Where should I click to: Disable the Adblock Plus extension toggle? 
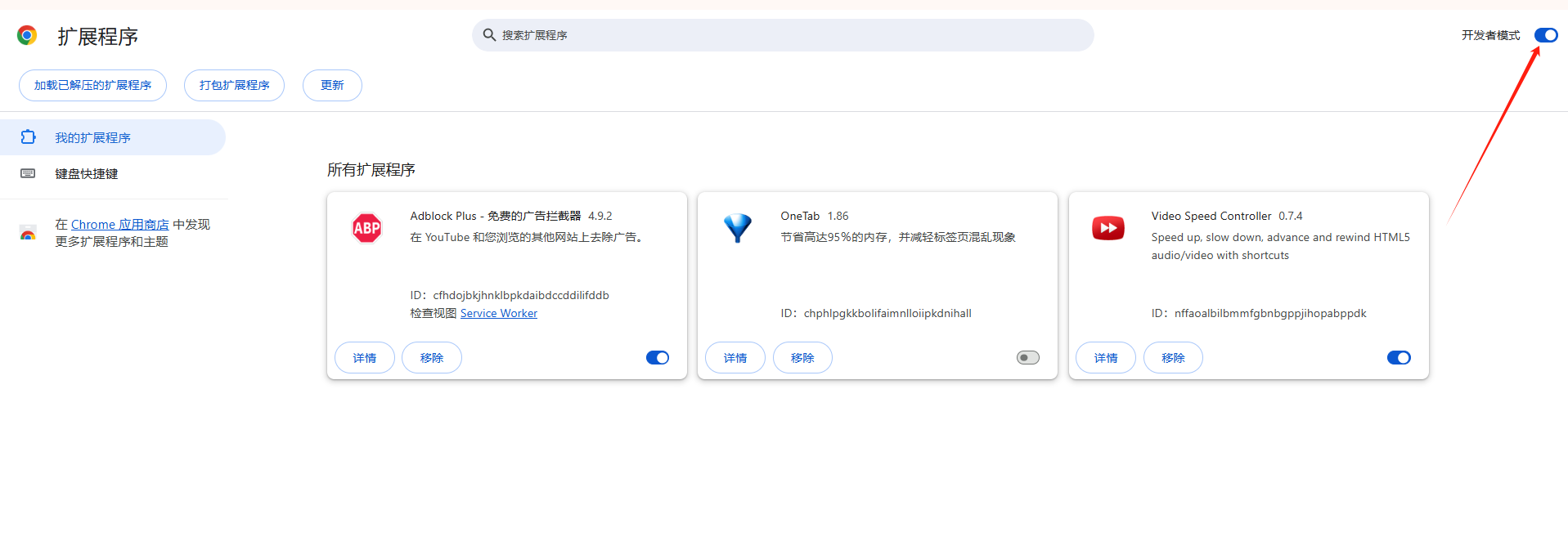[658, 358]
